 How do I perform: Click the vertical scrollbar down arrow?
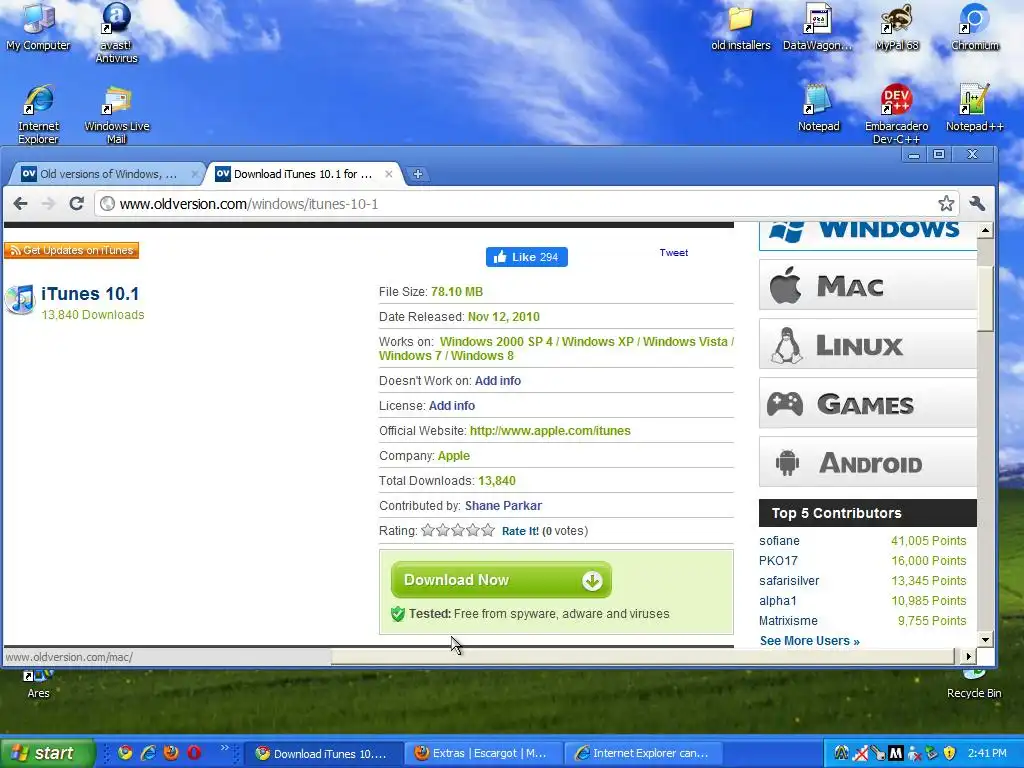coord(985,639)
